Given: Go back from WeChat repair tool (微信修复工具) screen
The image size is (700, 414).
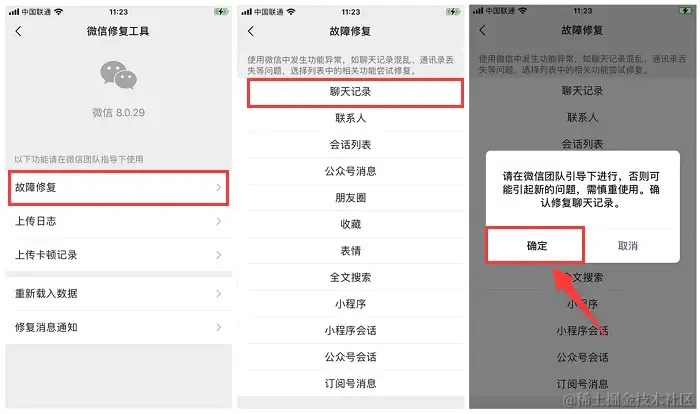Looking at the screenshot, I should 18,31.
